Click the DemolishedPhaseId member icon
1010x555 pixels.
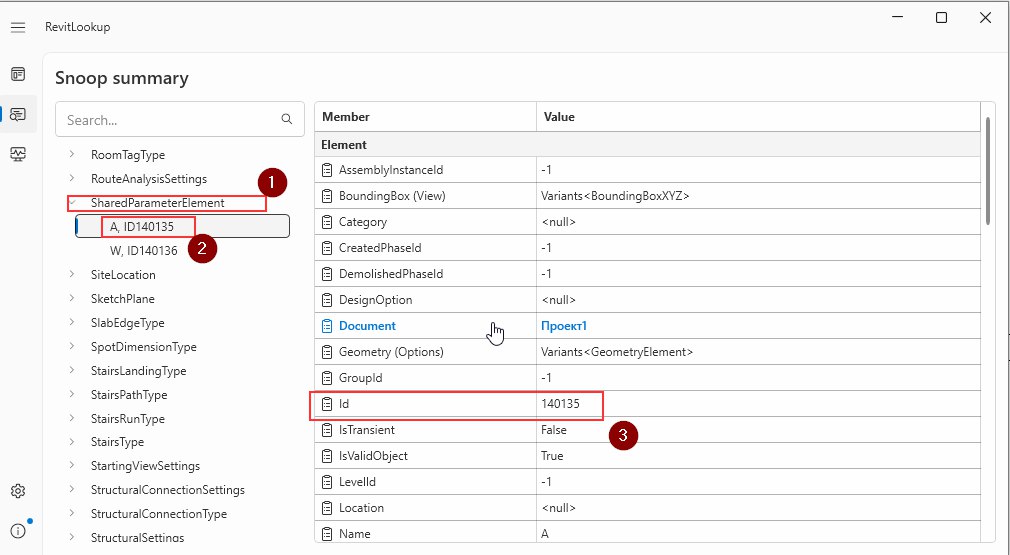[x=327, y=274]
